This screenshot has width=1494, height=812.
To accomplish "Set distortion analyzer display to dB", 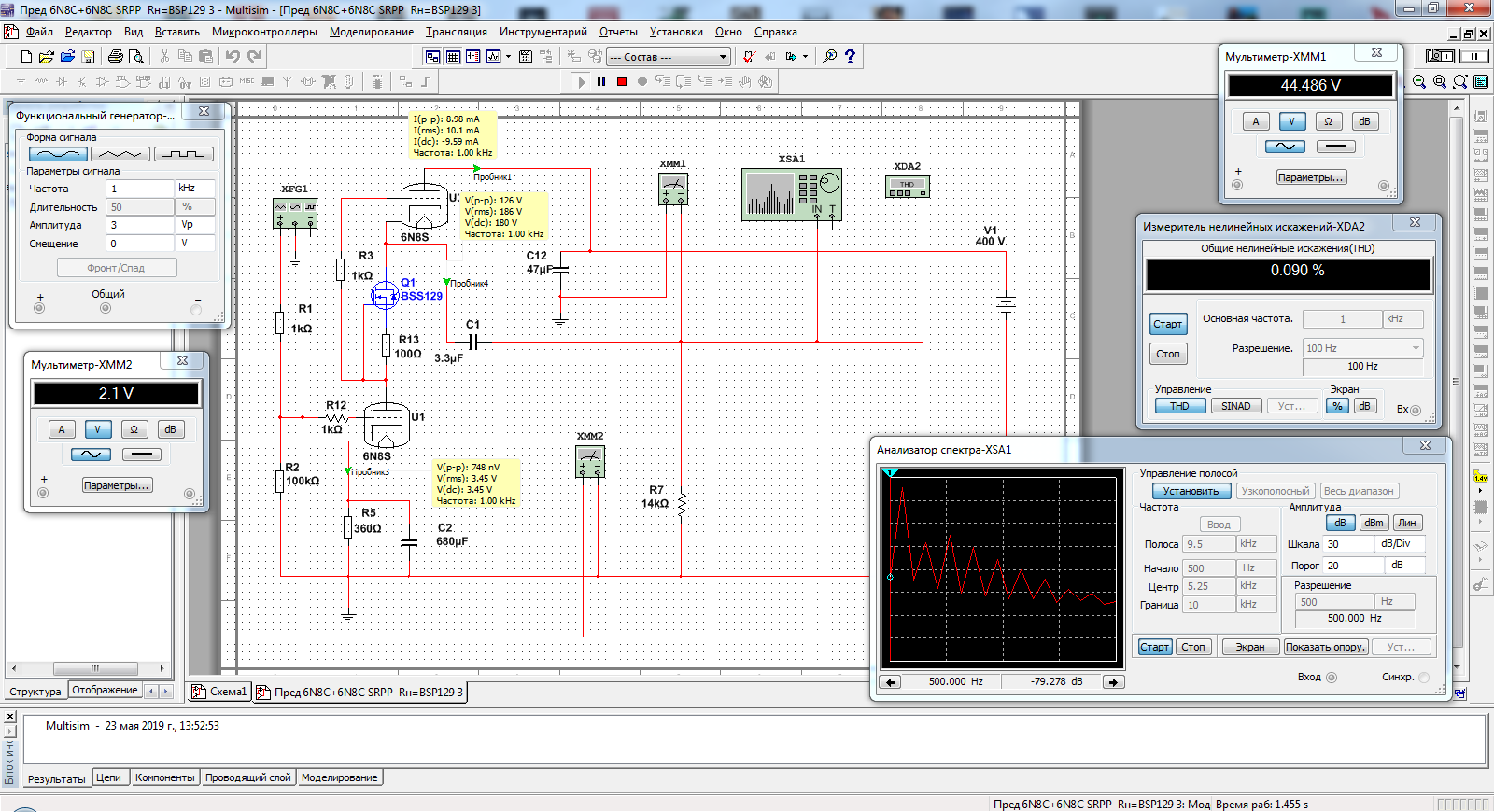I will pyautogui.click(x=1364, y=406).
